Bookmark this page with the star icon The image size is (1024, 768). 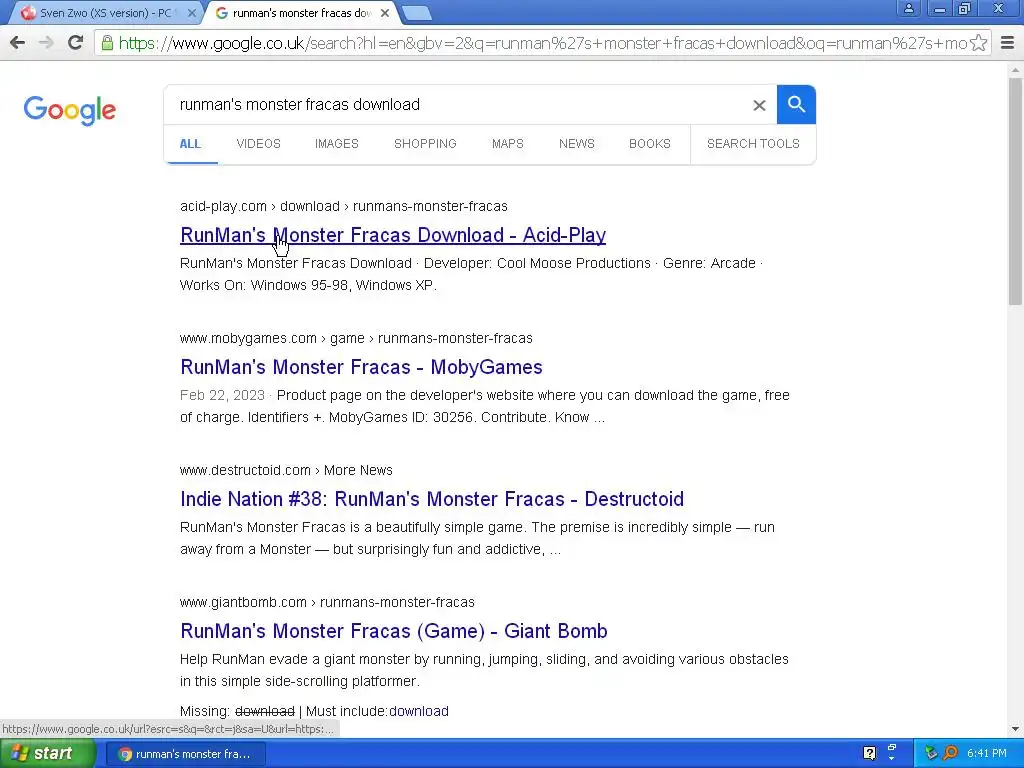click(978, 43)
